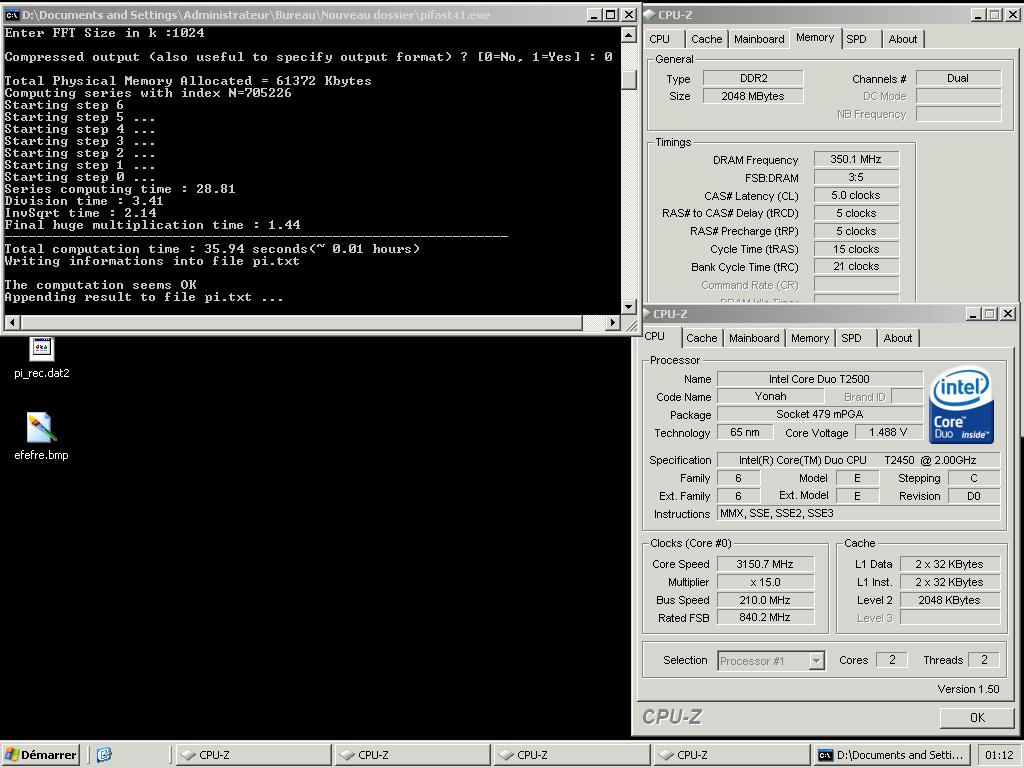Click the Démarrer start button
The height and width of the screenshot is (768, 1024).
click(40, 755)
